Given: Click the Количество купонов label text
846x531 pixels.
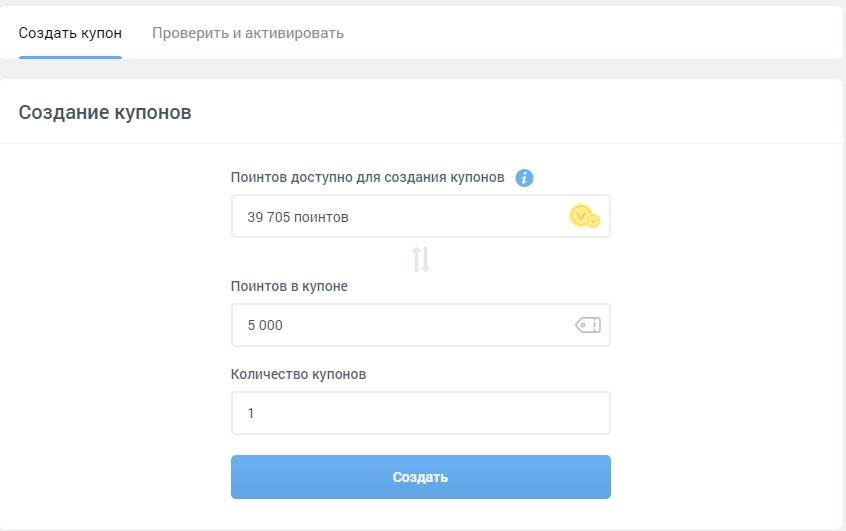Looking at the screenshot, I should (298, 374).
